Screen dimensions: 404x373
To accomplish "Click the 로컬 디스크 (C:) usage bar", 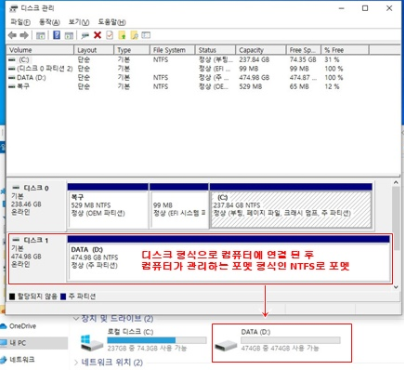I will tap(157, 340).
